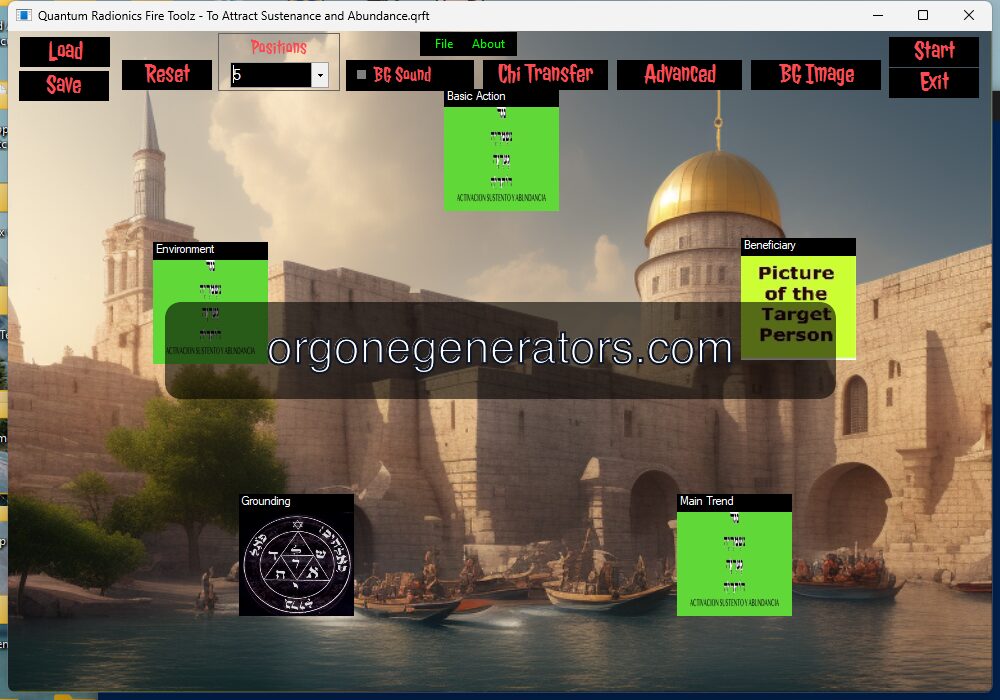Select the Environment position image
The image size is (1000, 700).
[210, 312]
